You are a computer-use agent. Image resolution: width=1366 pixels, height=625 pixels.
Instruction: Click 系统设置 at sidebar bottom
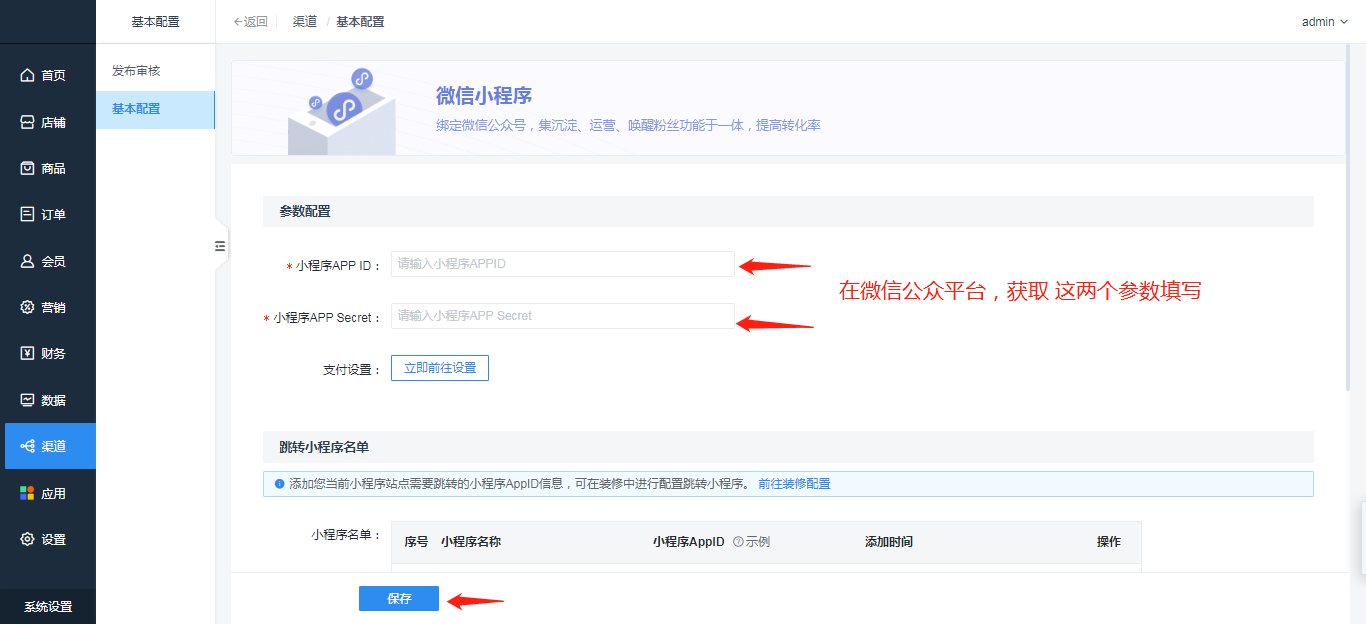pyautogui.click(x=48, y=606)
